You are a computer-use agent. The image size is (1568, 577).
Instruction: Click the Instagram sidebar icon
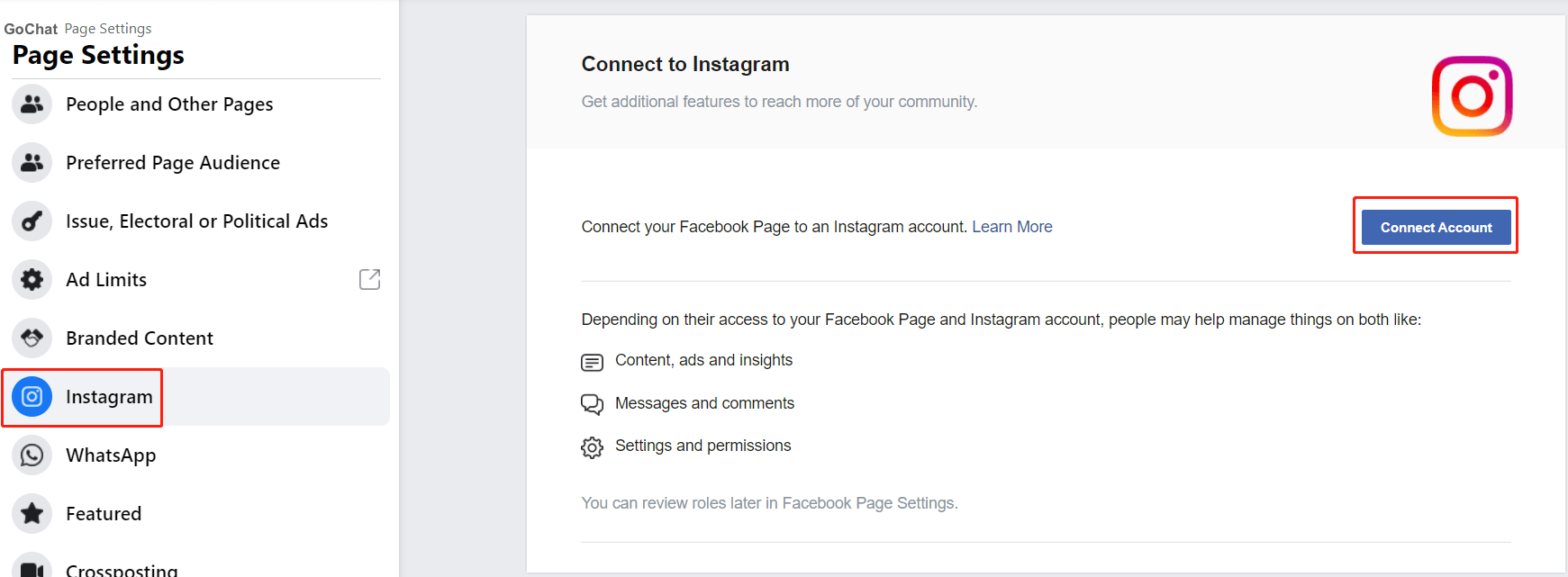[32, 397]
